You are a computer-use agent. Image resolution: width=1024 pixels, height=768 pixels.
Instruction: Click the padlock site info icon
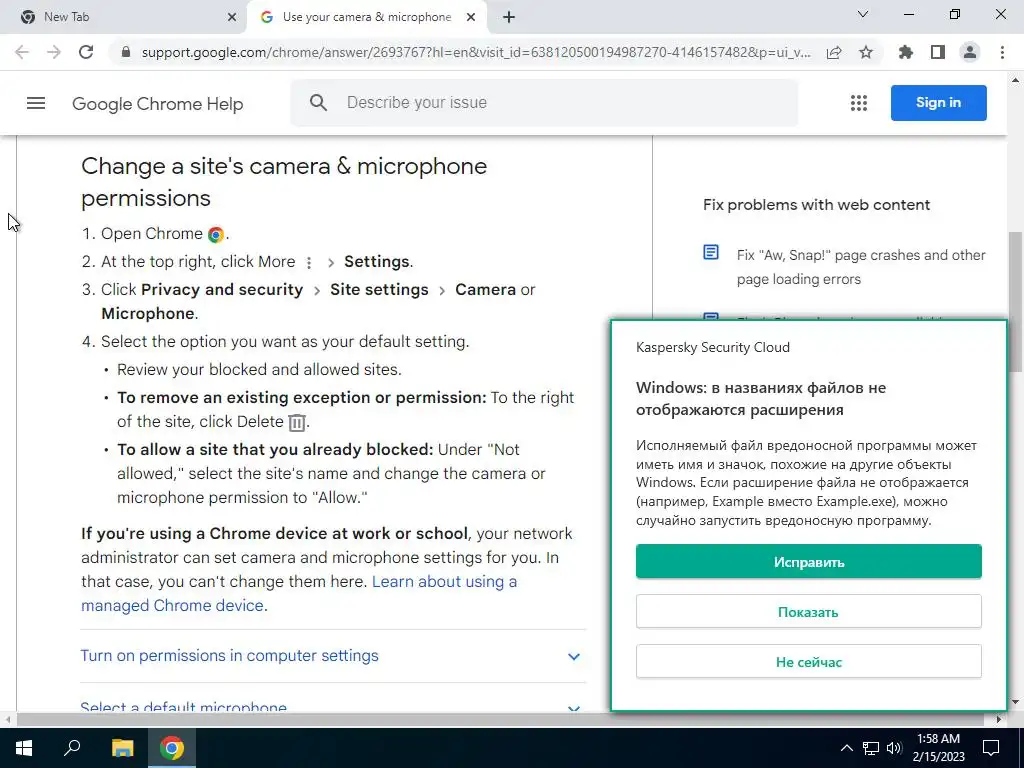[126, 52]
